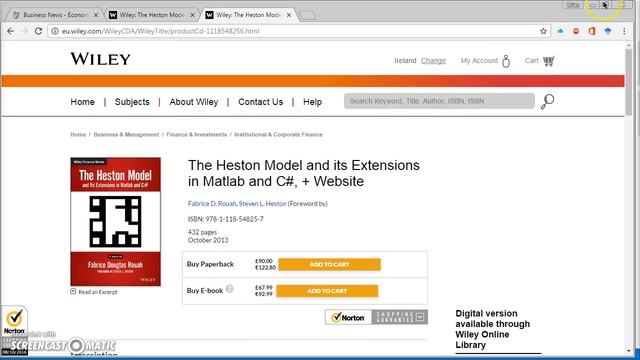Screen dimensions: 640x360
Task: Close the second Wiley Heston tab
Action: click(x=192, y=15)
